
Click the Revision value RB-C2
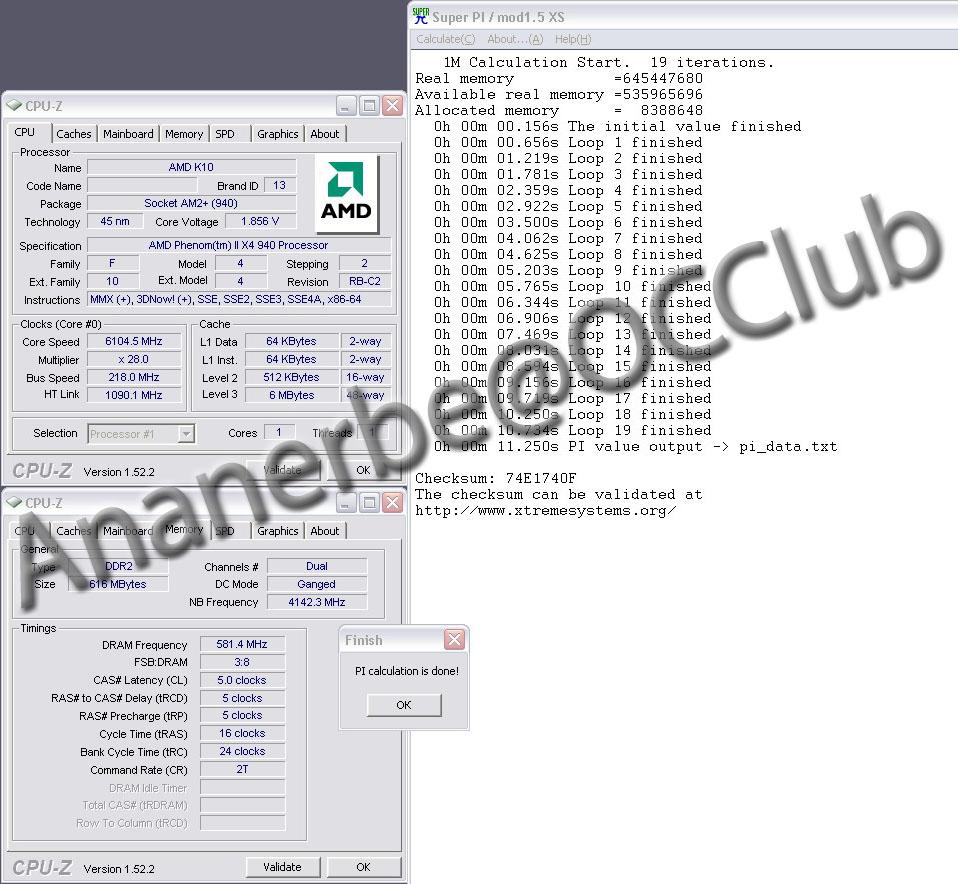tap(365, 281)
